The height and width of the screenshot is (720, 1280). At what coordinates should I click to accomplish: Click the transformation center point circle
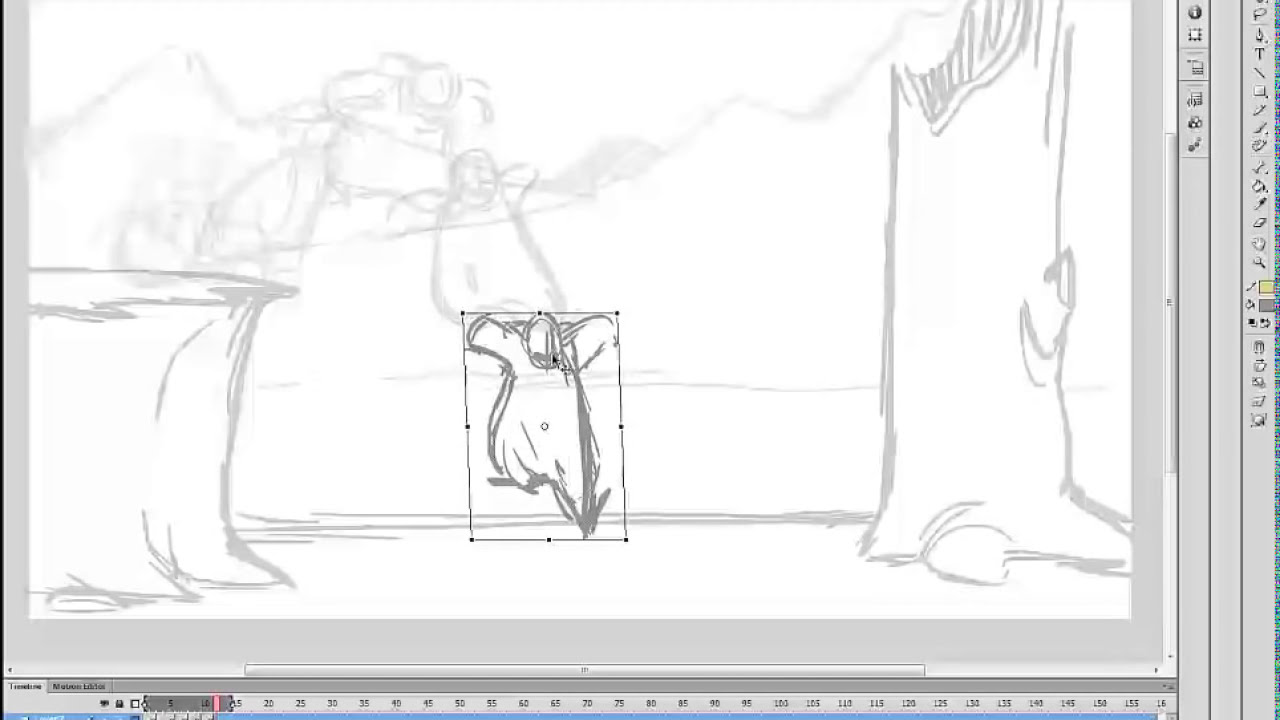544,426
